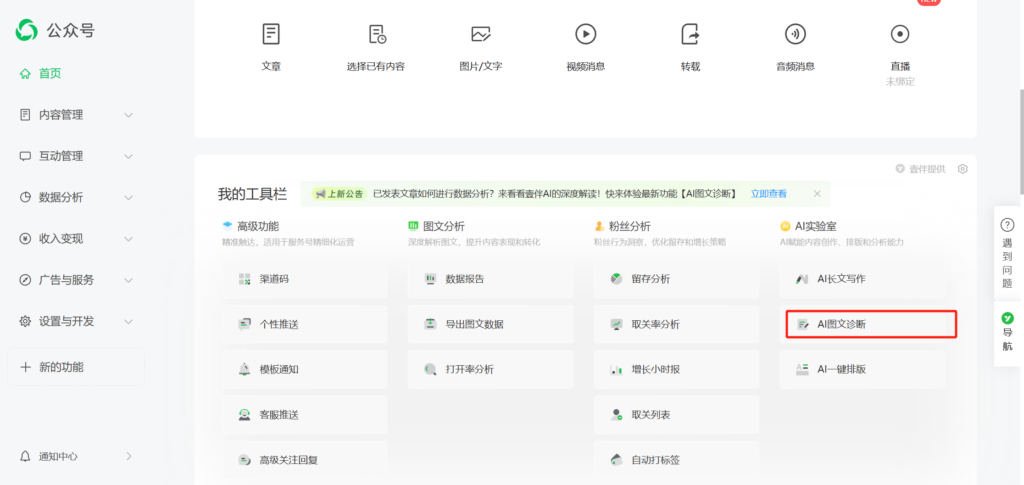Click the 导出图文数据 icon
The image size is (1024, 485).
pos(430,324)
